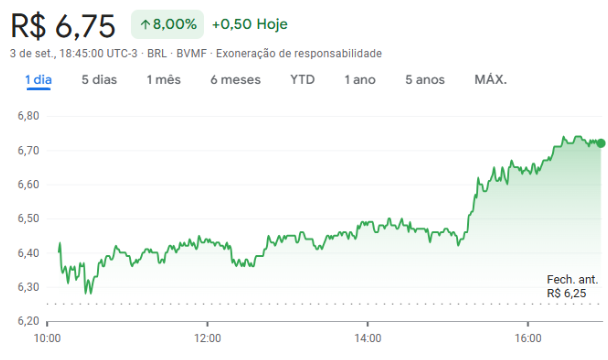Click the 16:00 time axis label

pos(528,338)
